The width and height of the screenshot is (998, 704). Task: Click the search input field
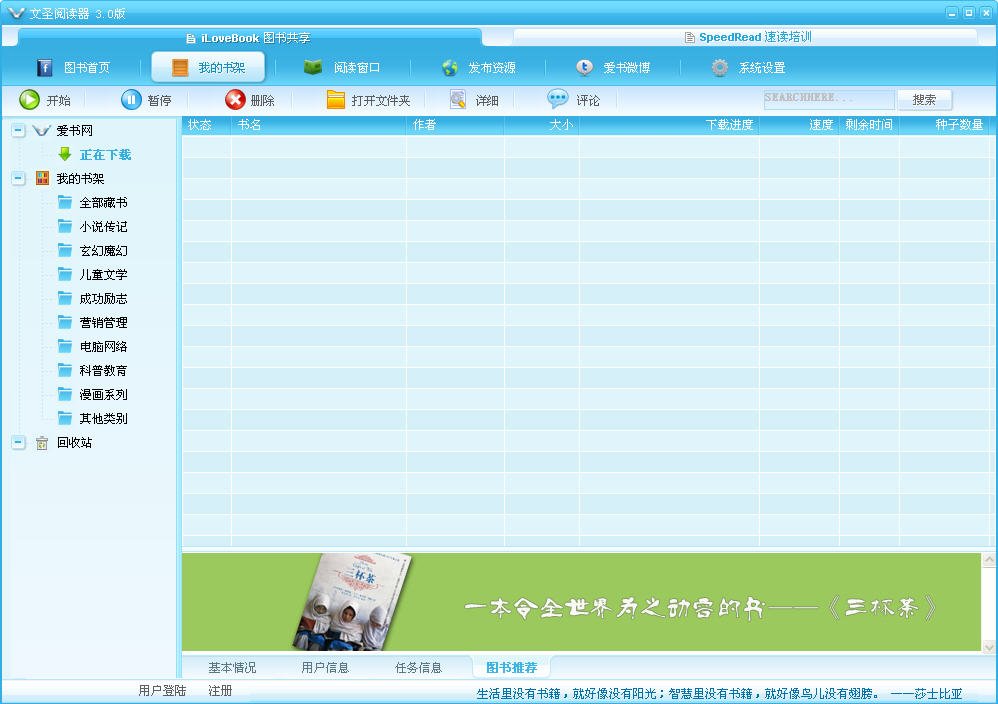[x=828, y=100]
